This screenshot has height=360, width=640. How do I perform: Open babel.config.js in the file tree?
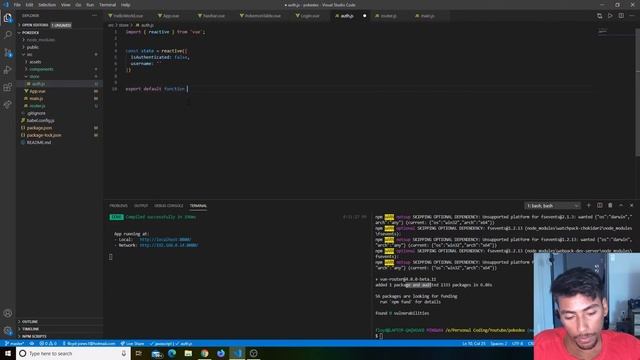tap(59, 121)
